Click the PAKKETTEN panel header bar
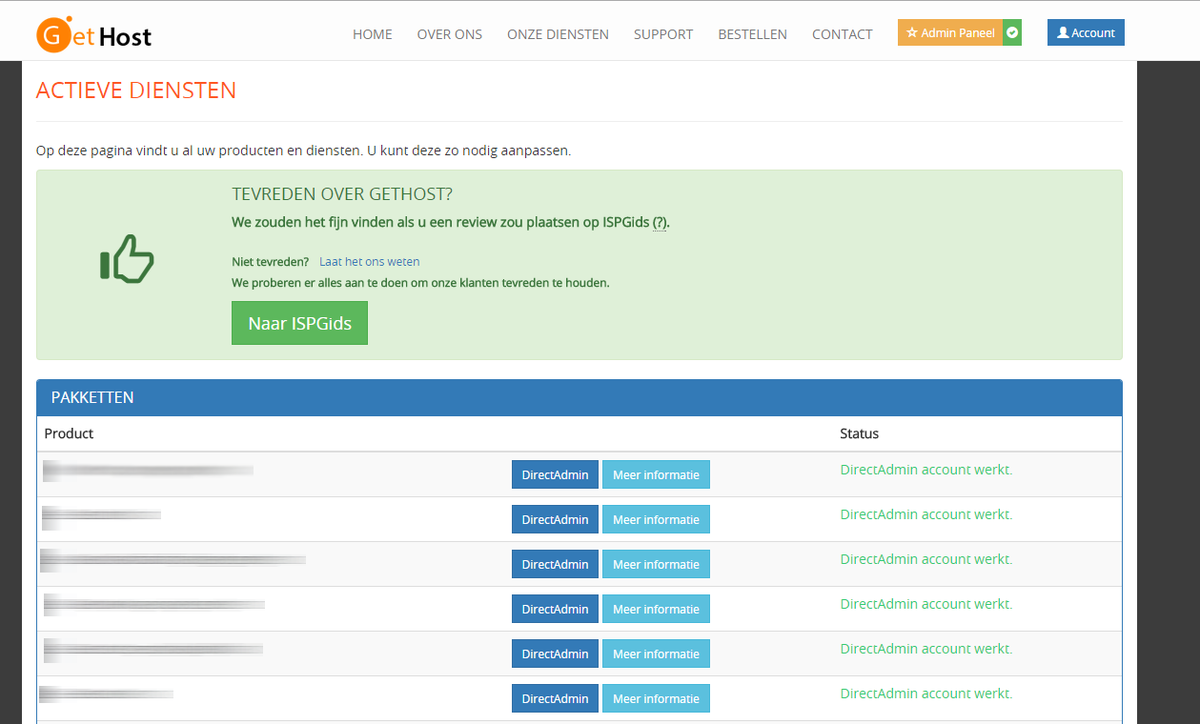Screen dimensions: 1200x724 92,397
